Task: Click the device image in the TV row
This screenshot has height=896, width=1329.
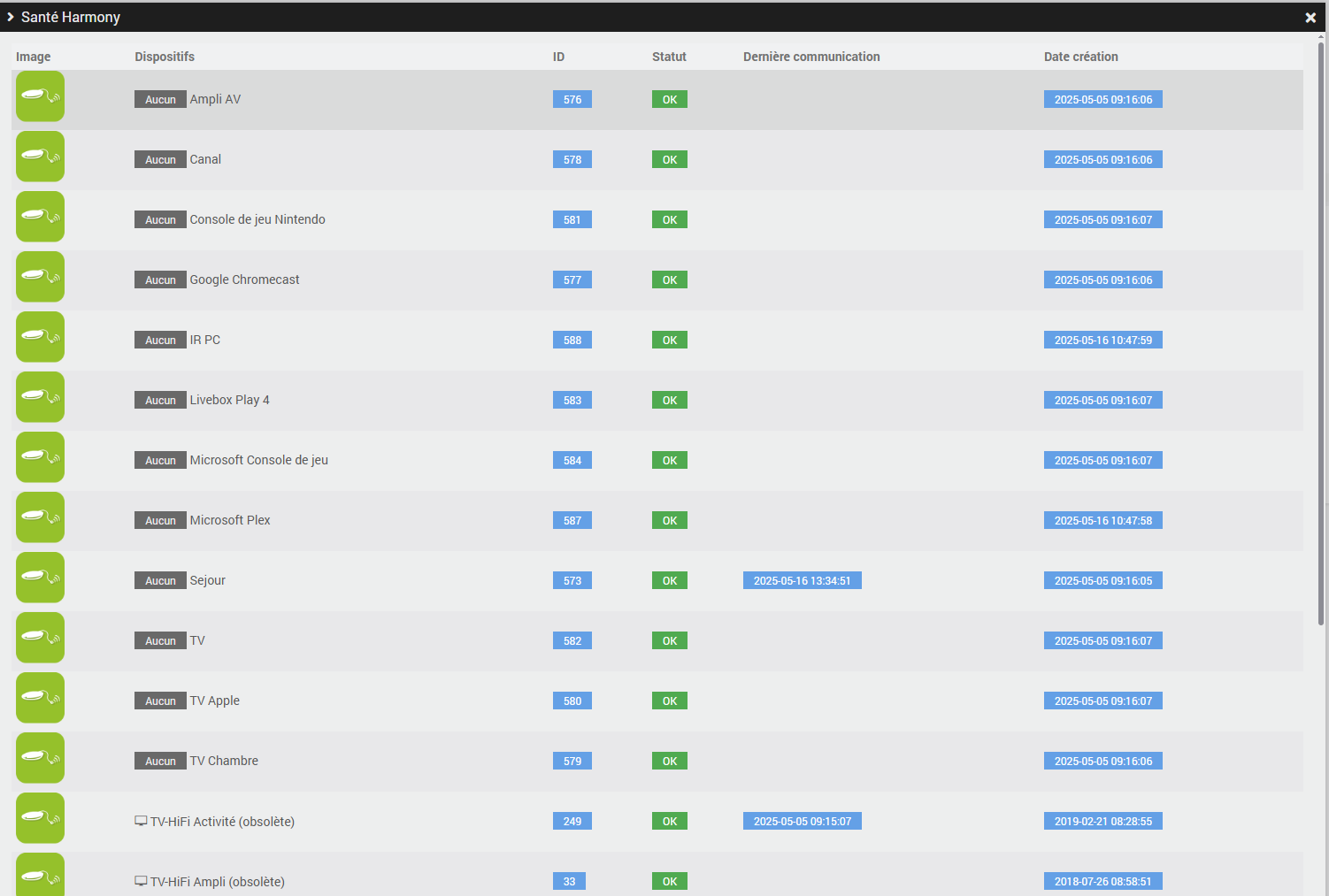Action: [x=40, y=638]
